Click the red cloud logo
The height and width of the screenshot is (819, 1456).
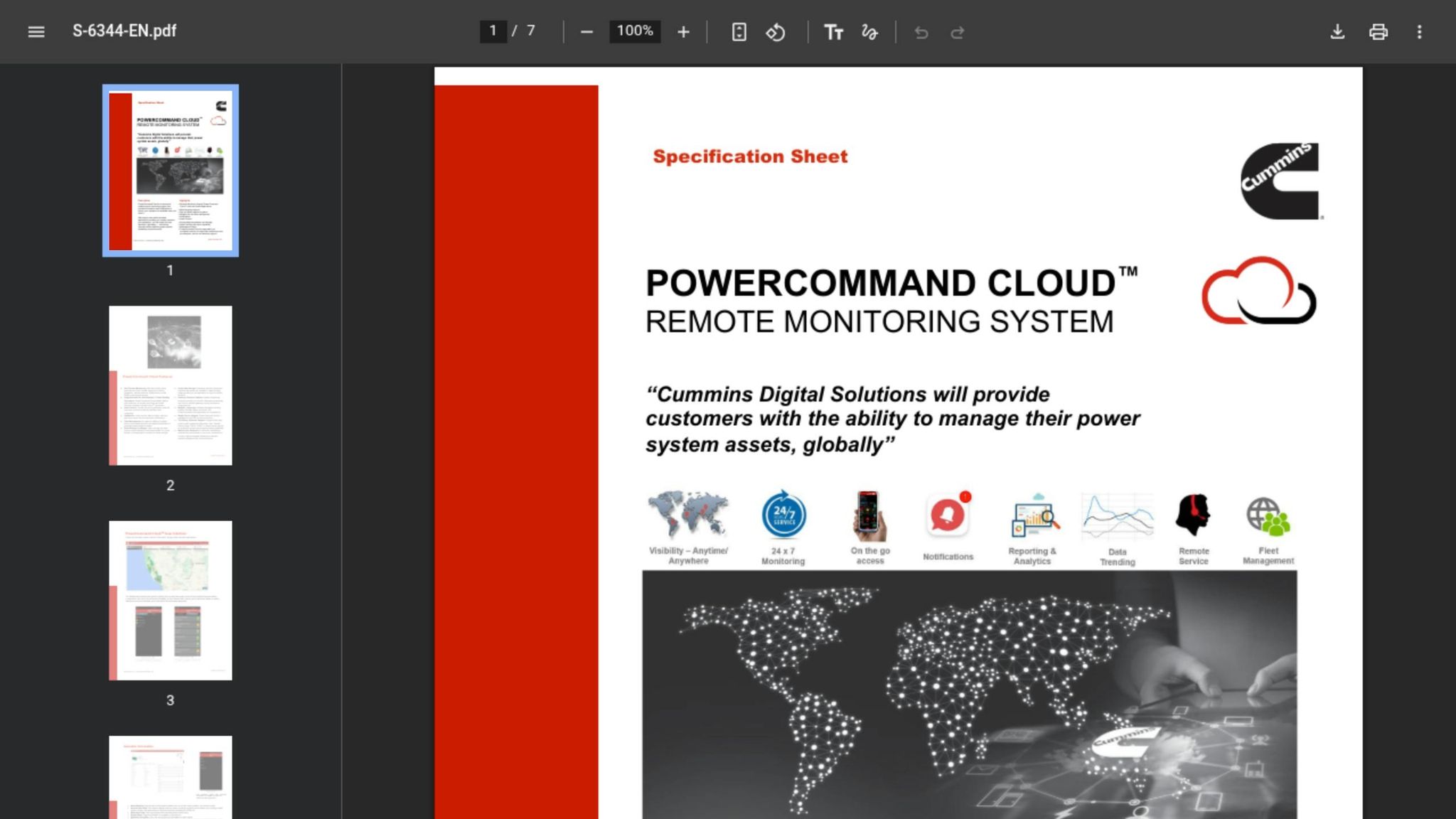pyautogui.click(x=1259, y=291)
